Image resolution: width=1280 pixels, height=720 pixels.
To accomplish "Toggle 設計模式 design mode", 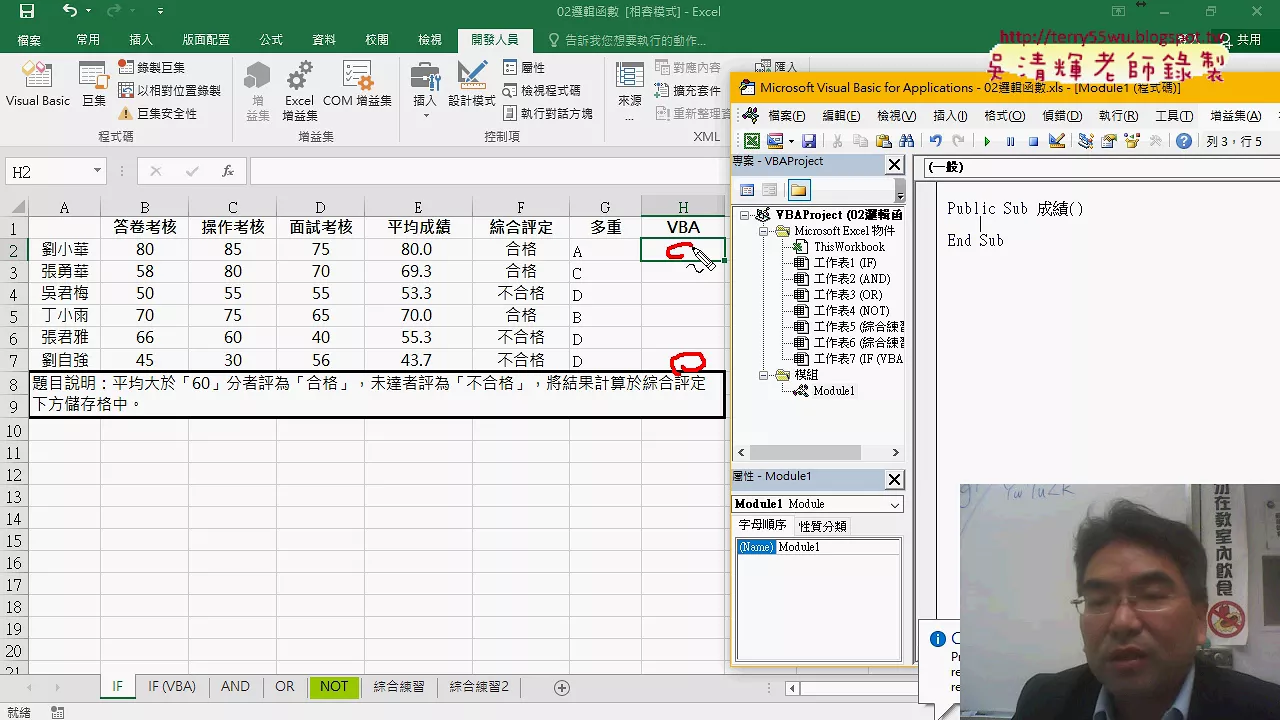I will (472, 84).
